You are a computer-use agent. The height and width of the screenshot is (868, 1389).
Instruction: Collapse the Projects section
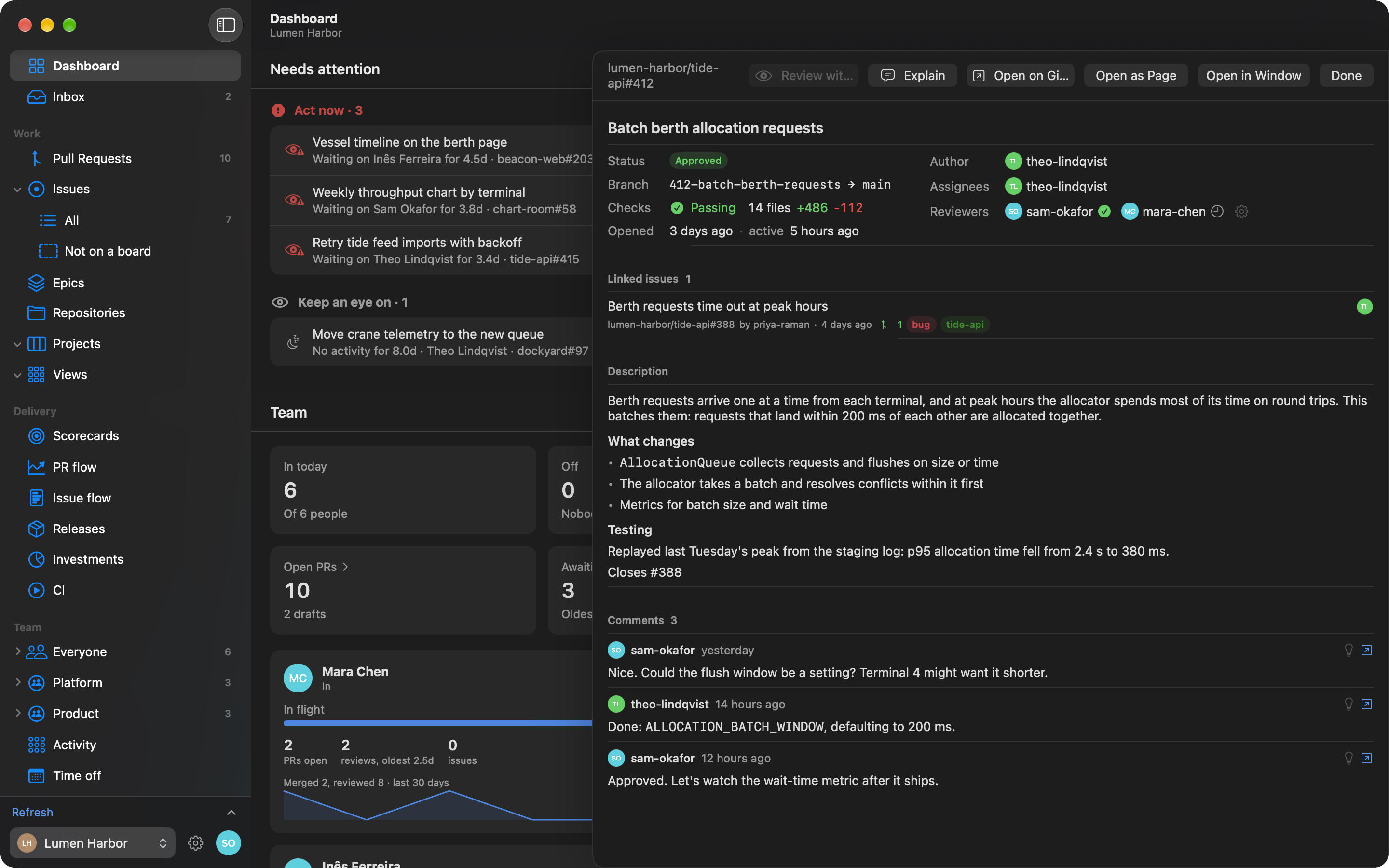pyautogui.click(x=17, y=343)
